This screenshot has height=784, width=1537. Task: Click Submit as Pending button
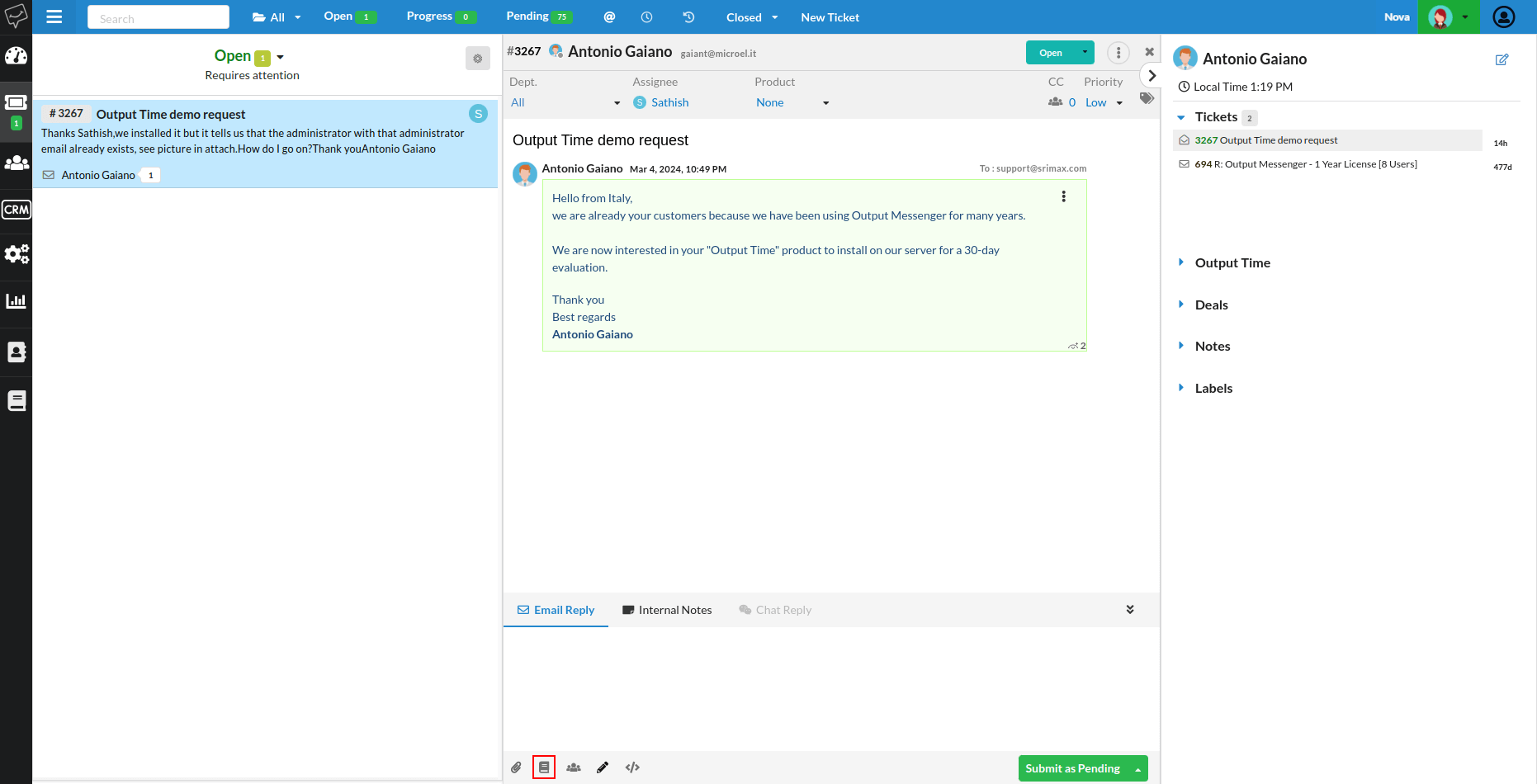tap(1072, 768)
